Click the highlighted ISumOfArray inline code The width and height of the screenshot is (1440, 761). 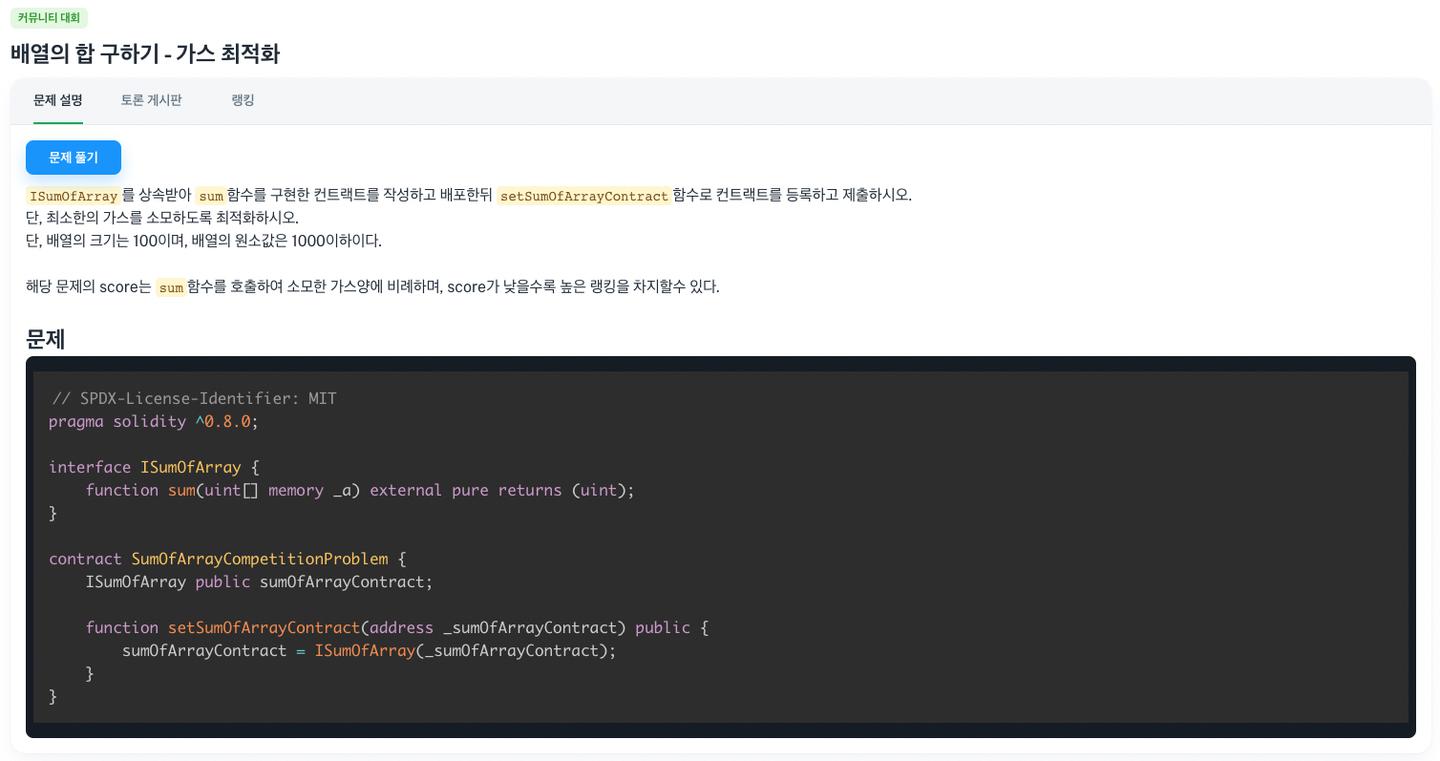[73, 195]
